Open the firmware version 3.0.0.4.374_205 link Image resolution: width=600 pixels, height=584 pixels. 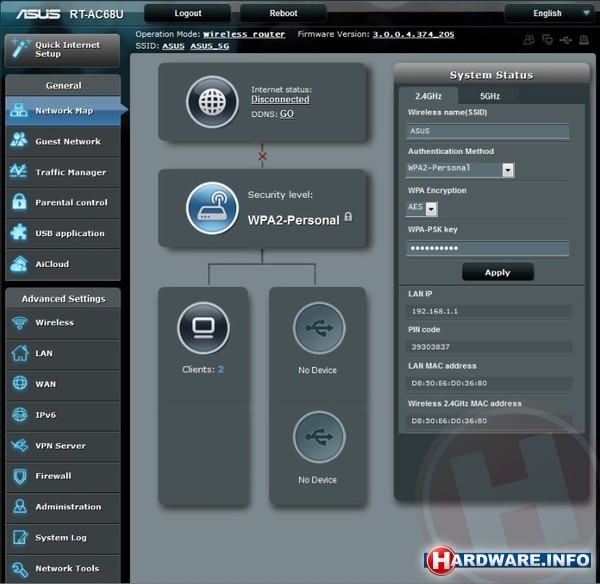tap(413, 34)
